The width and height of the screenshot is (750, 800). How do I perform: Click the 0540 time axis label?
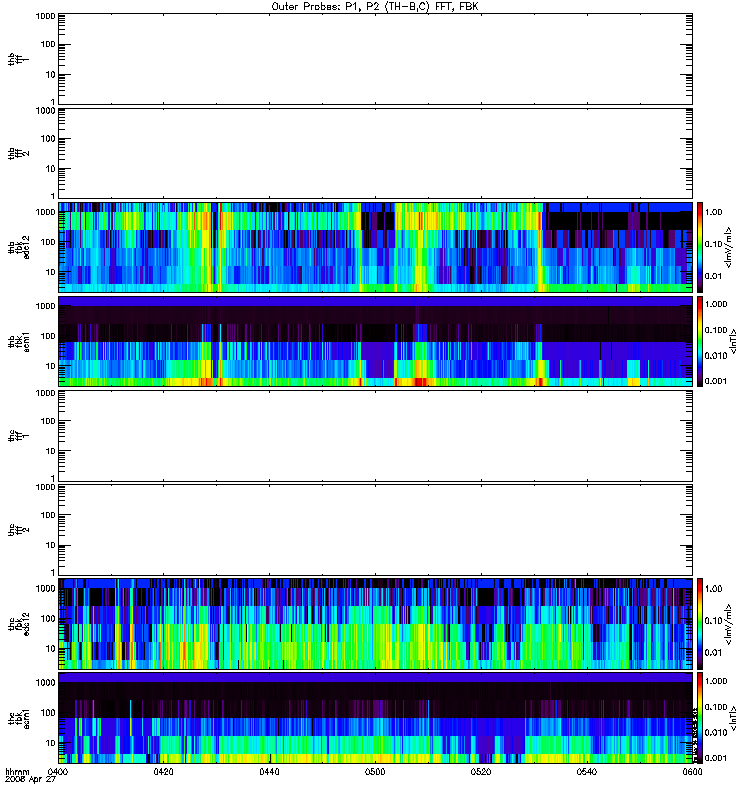(x=587, y=772)
